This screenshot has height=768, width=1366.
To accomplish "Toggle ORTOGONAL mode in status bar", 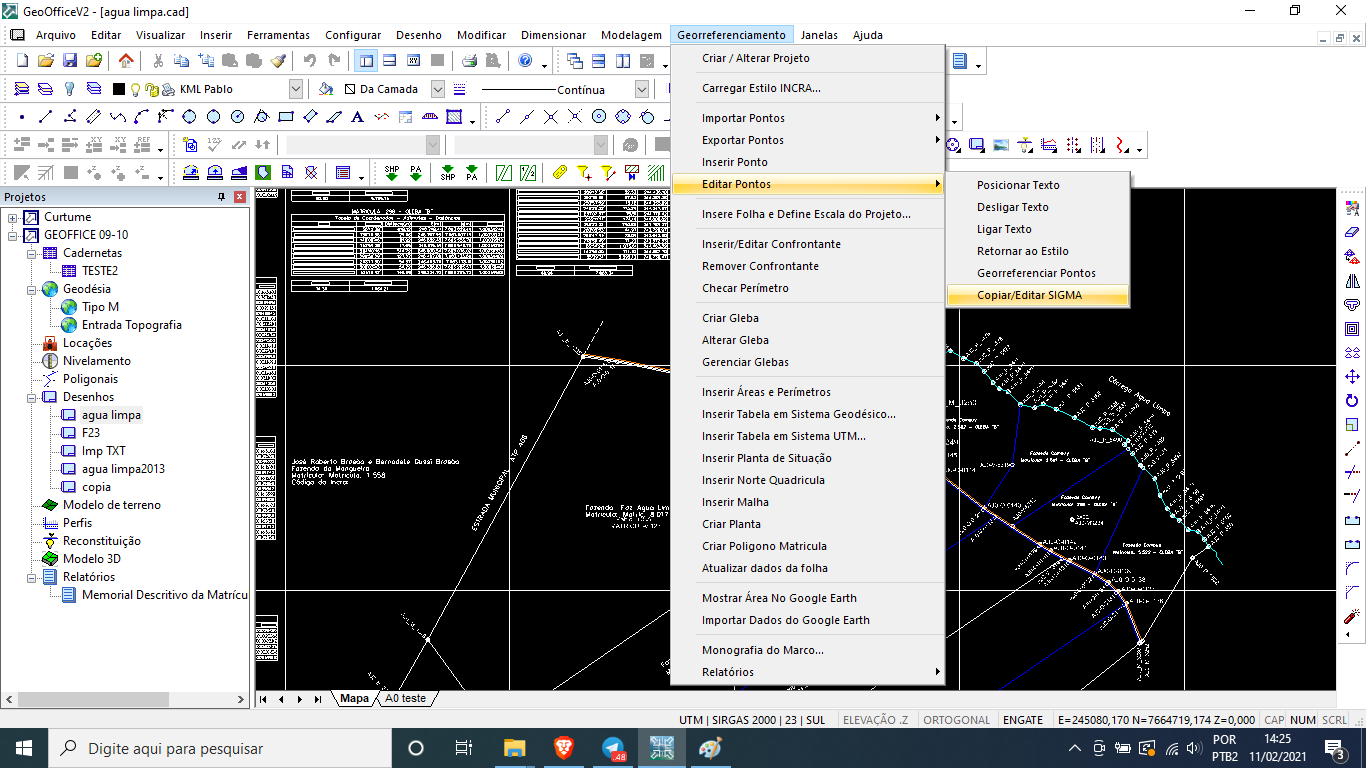I will (956, 720).
